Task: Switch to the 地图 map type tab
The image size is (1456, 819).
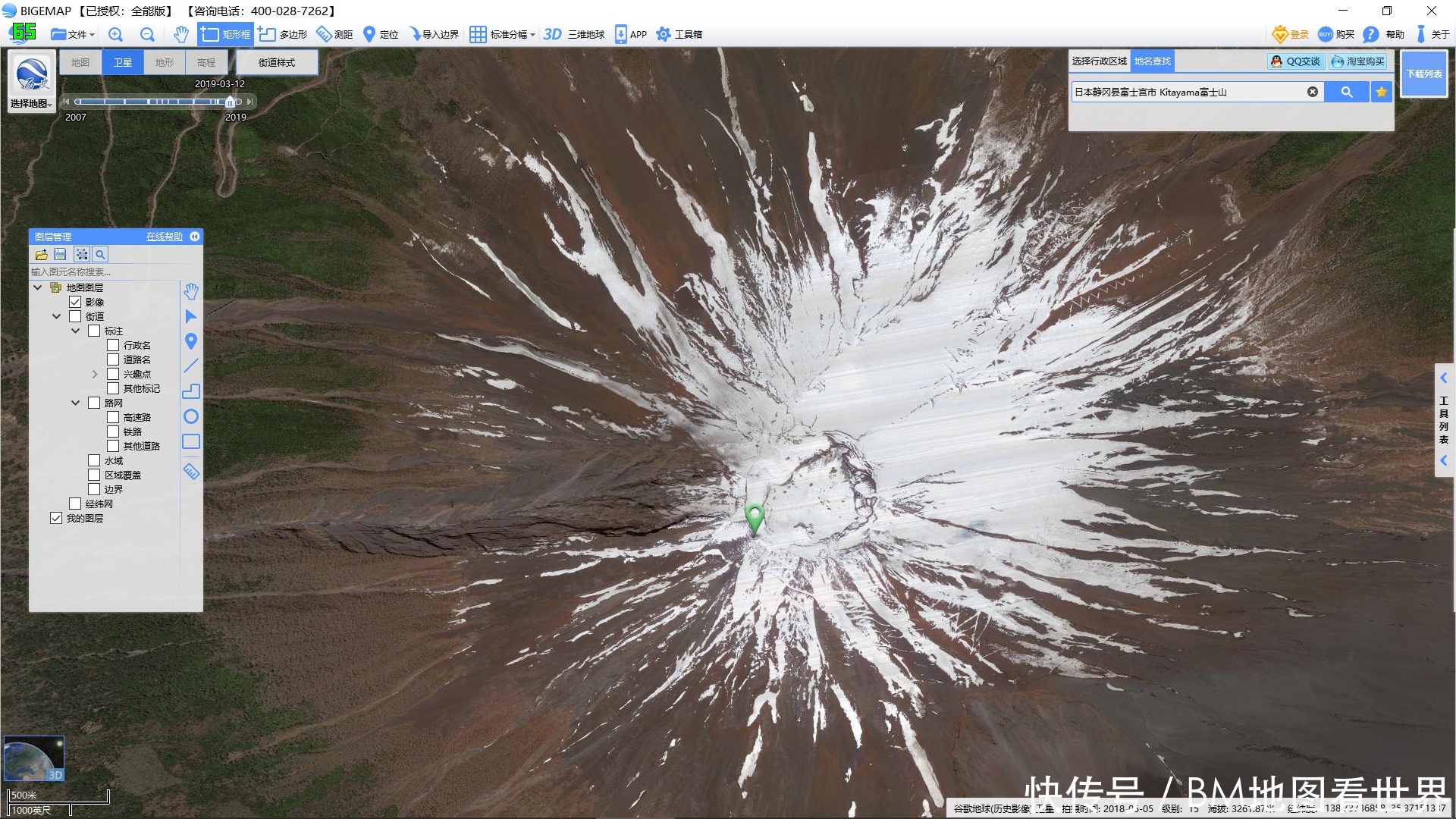Action: [80, 62]
